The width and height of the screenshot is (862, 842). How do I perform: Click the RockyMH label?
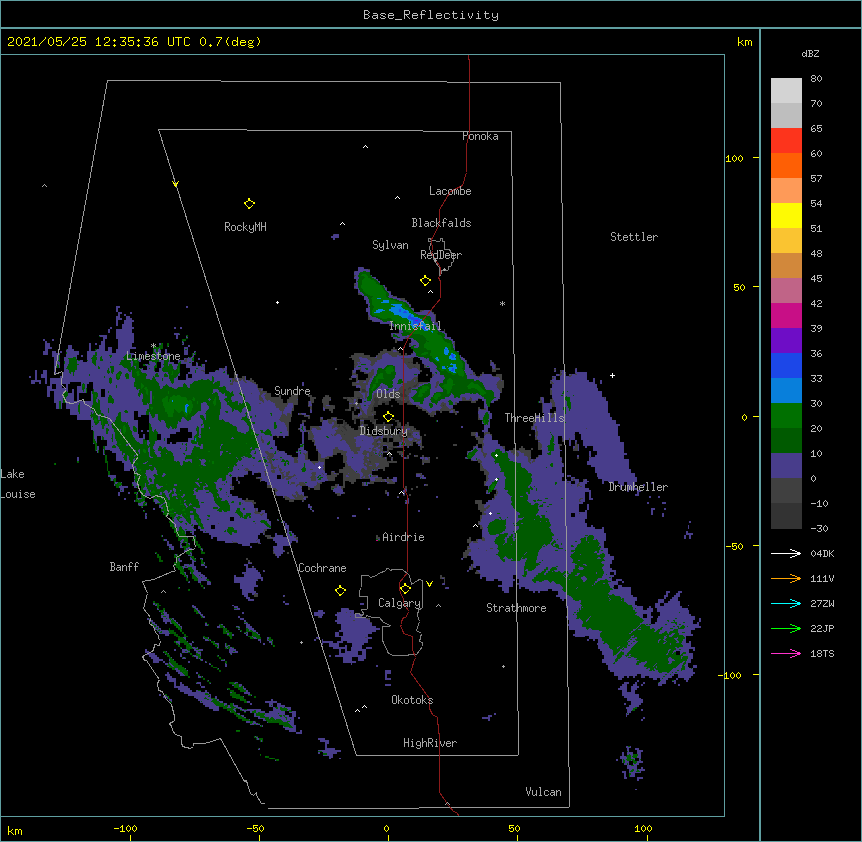coord(245,226)
